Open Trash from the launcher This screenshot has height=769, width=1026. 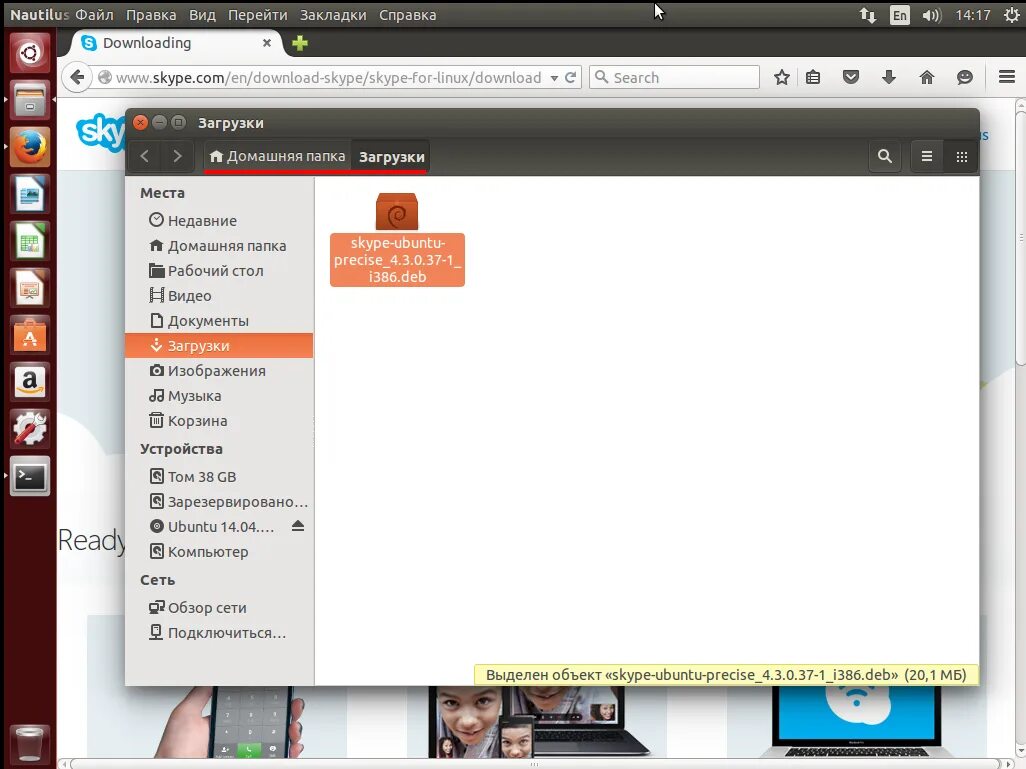(29, 744)
